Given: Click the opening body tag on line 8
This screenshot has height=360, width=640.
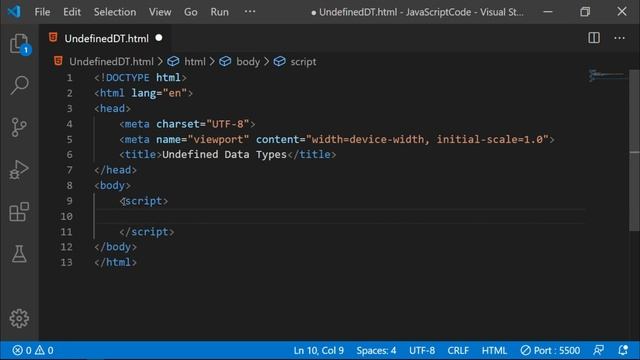Looking at the screenshot, I should pyautogui.click(x=112, y=185).
